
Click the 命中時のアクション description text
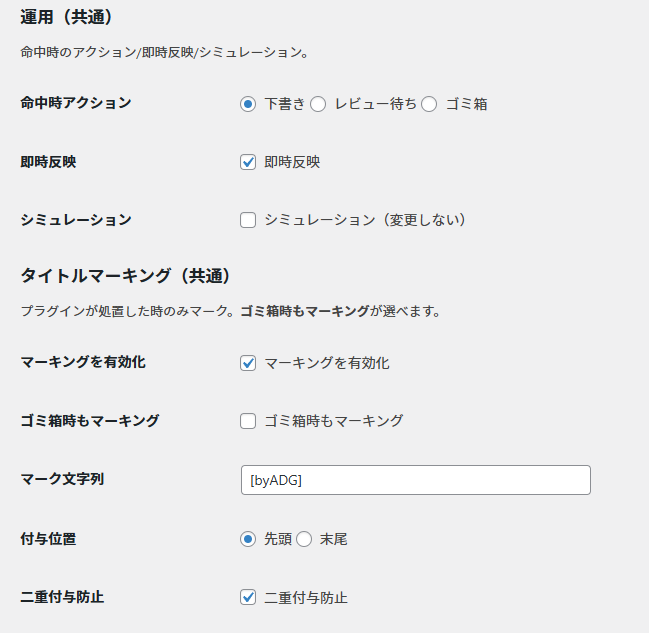[x=164, y=52]
